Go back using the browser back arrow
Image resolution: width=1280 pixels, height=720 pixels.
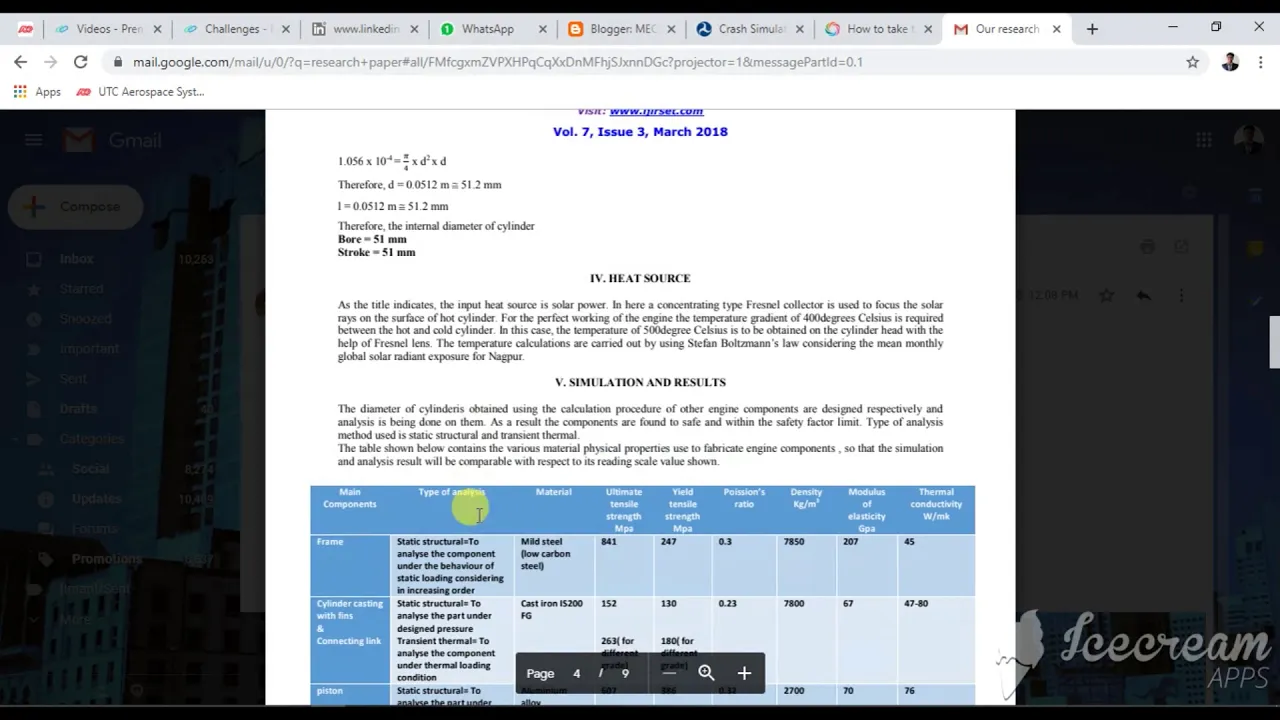pos(21,62)
